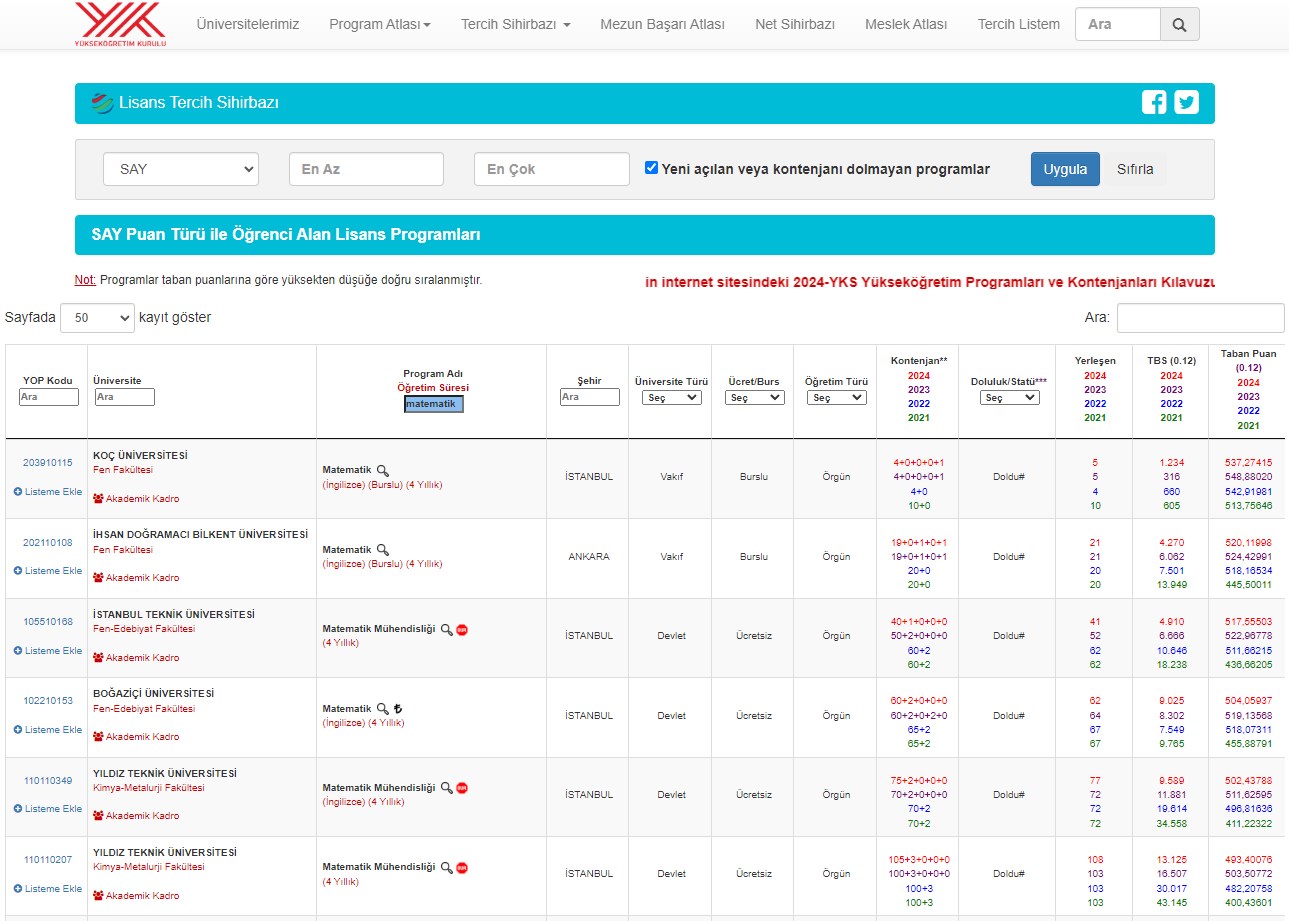Open Akademik Kadro for İstanbul Teknik Üniversitesi
The image size is (1289, 921).
pos(136,658)
